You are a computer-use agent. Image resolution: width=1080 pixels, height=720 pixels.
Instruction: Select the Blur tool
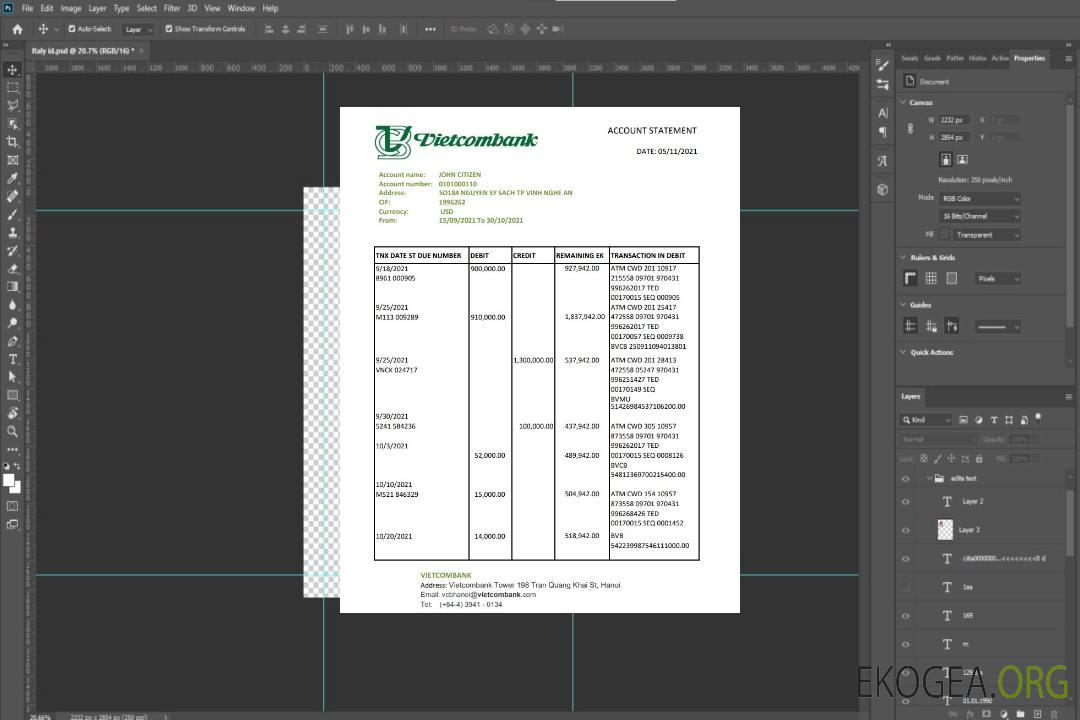(12, 305)
